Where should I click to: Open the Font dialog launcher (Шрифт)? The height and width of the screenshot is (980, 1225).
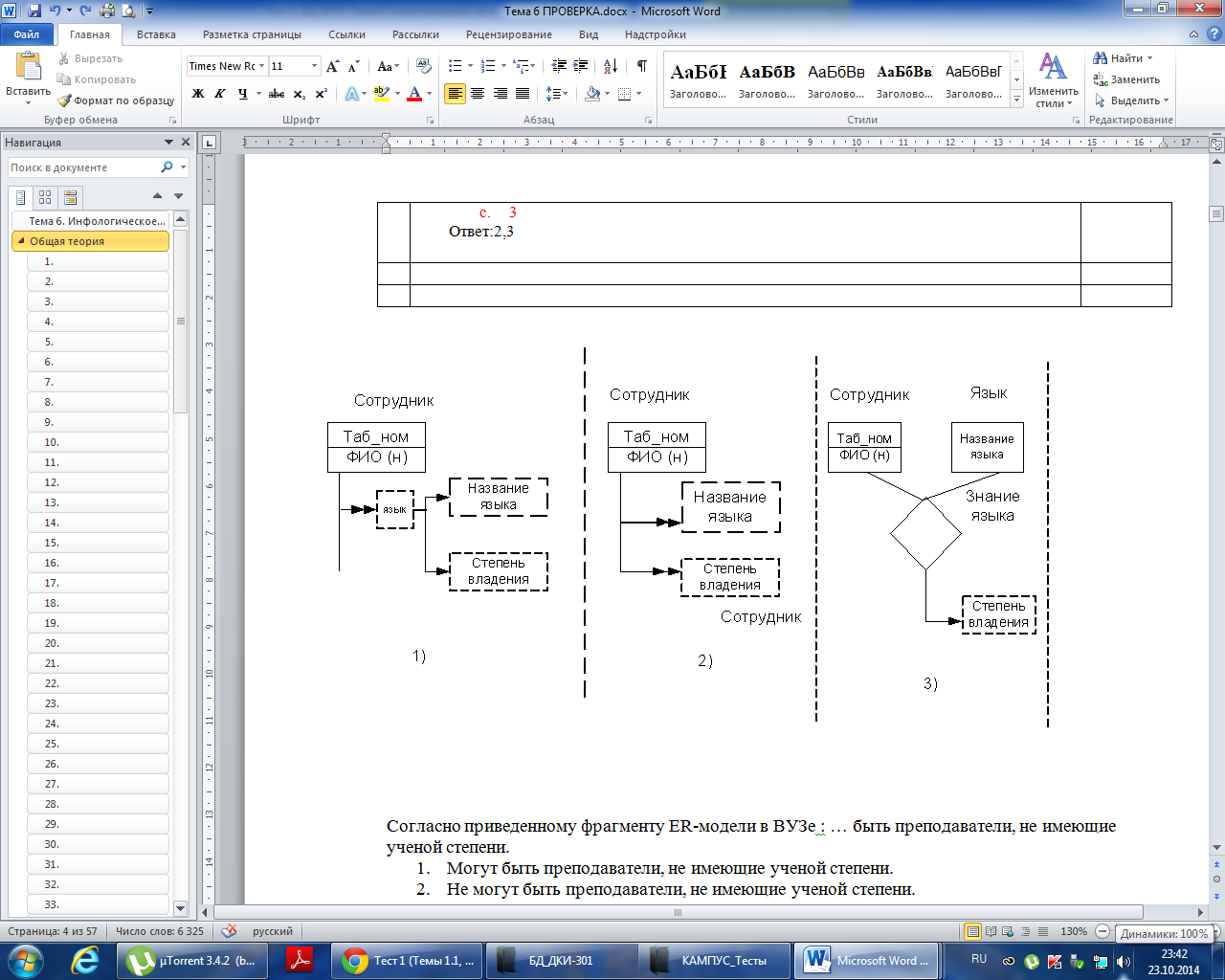430,121
